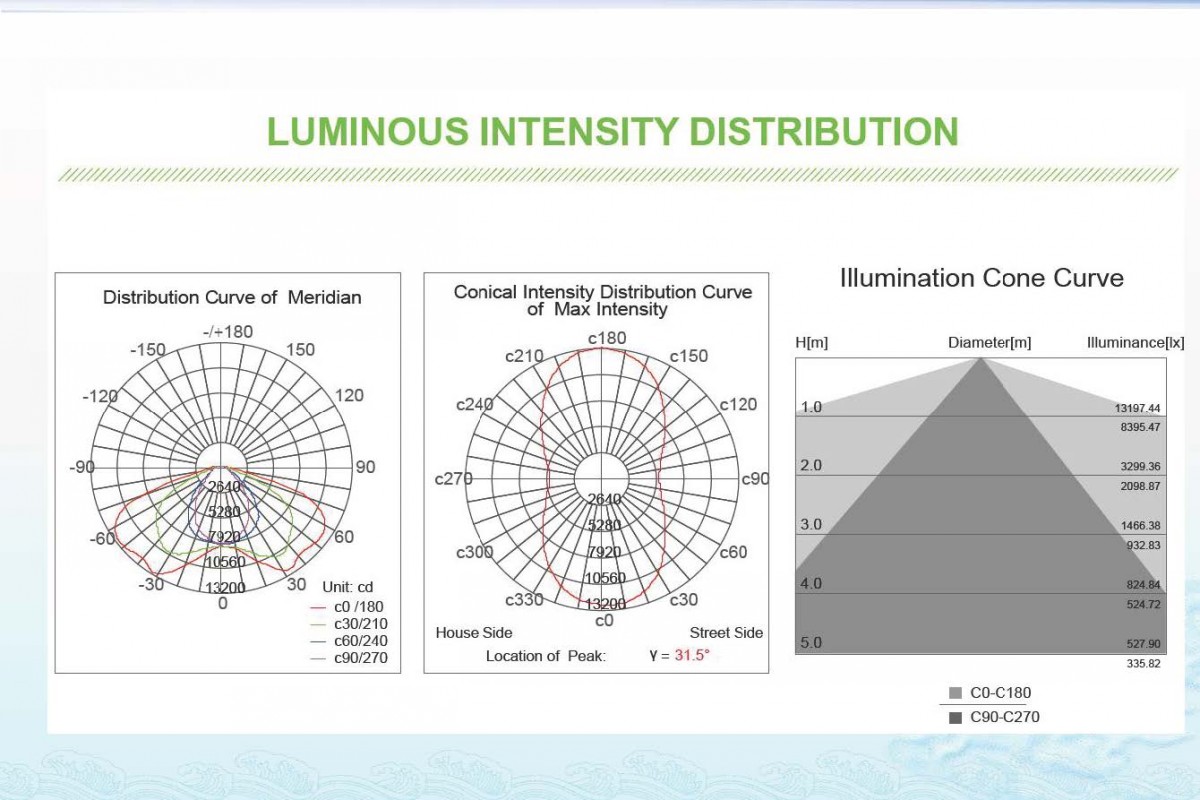Select the c0 /180 red legend line
1200x800 pixels.
click(319, 606)
